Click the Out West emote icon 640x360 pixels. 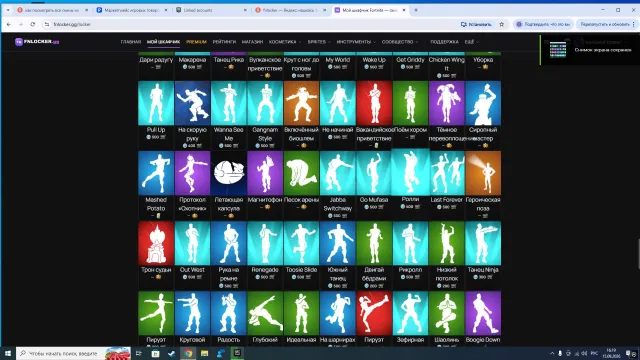coord(192,243)
